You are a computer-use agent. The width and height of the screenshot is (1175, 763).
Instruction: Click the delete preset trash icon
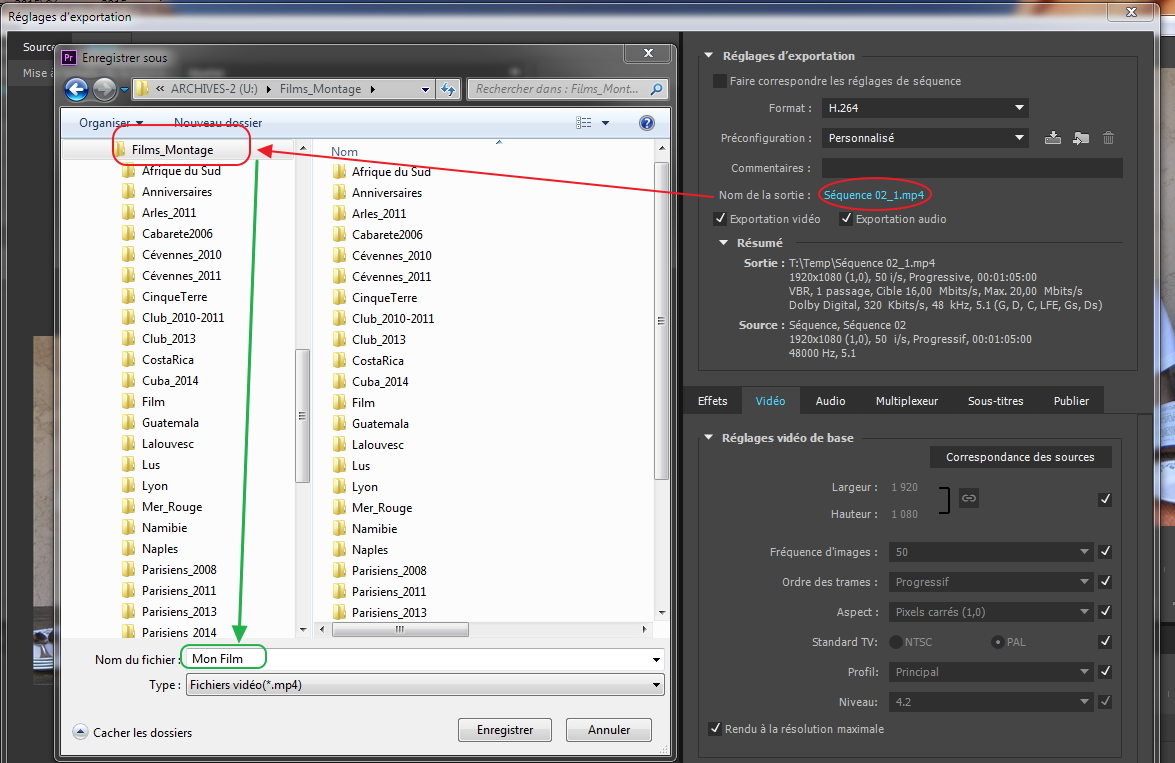(1108, 138)
